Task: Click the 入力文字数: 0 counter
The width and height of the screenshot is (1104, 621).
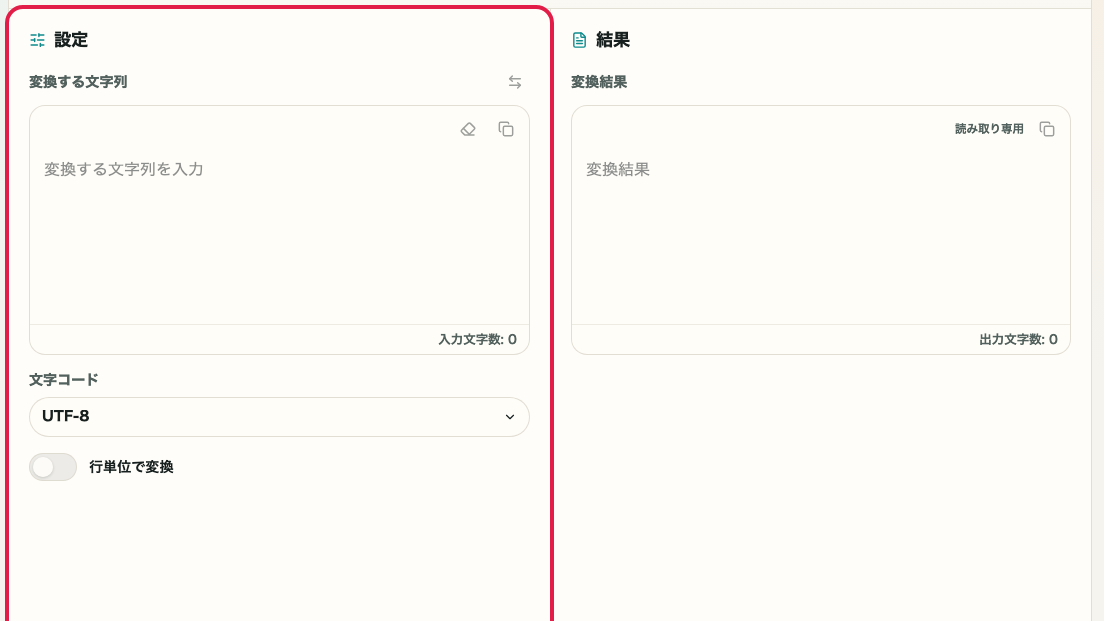Action: [x=477, y=339]
